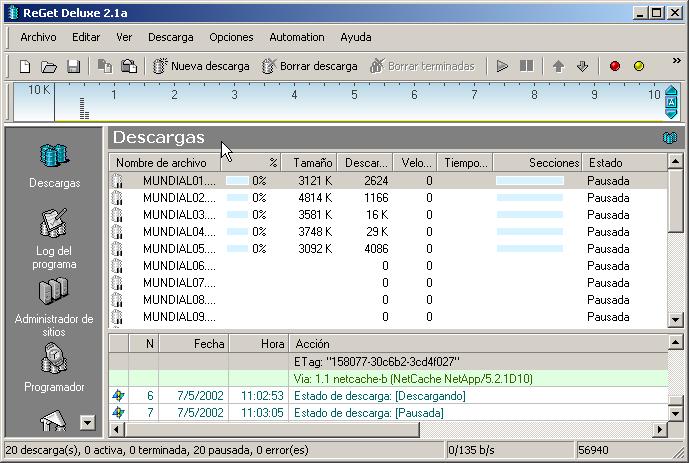Move download up with the arrow icon
689x463 pixels.
tap(559, 67)
